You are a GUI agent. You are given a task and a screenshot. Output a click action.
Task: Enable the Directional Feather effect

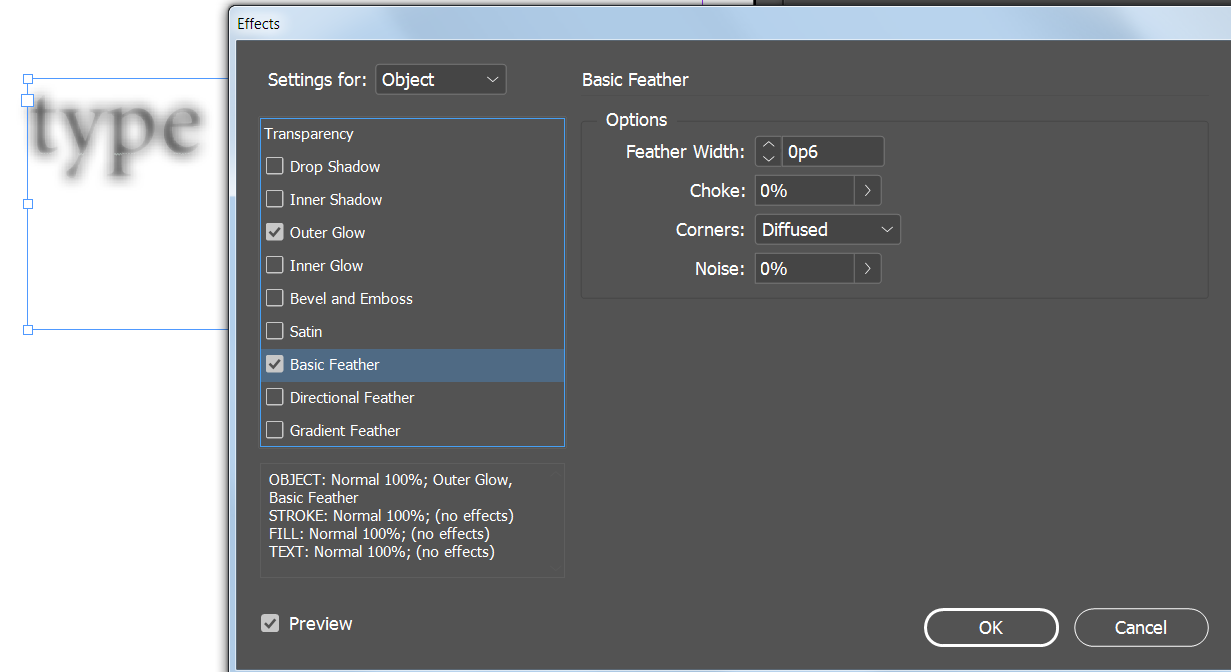[x=275, y=397]
